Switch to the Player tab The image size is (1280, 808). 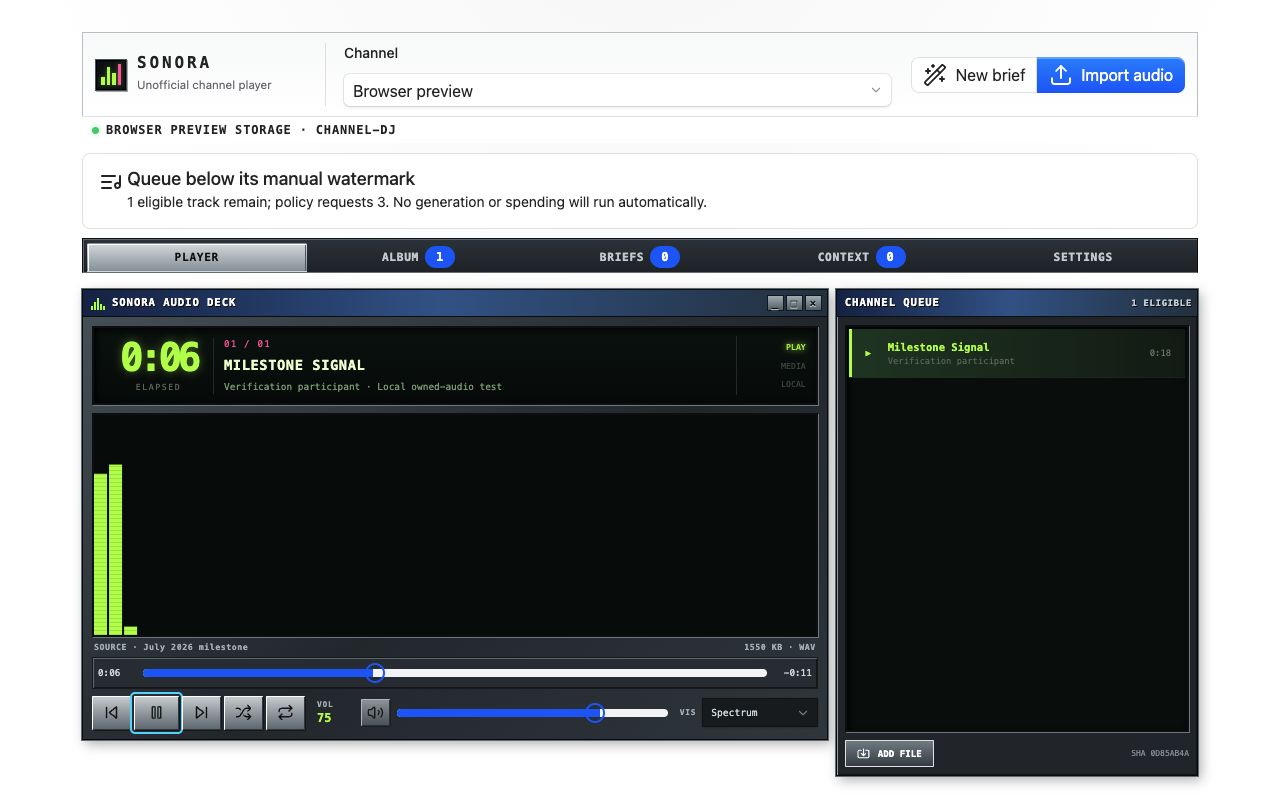click(x=197, y=257)
